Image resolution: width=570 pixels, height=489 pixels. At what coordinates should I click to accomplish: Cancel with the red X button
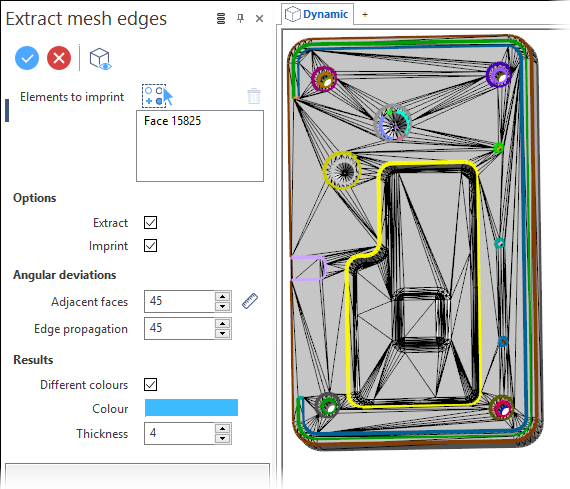click(x=59, y=58)
